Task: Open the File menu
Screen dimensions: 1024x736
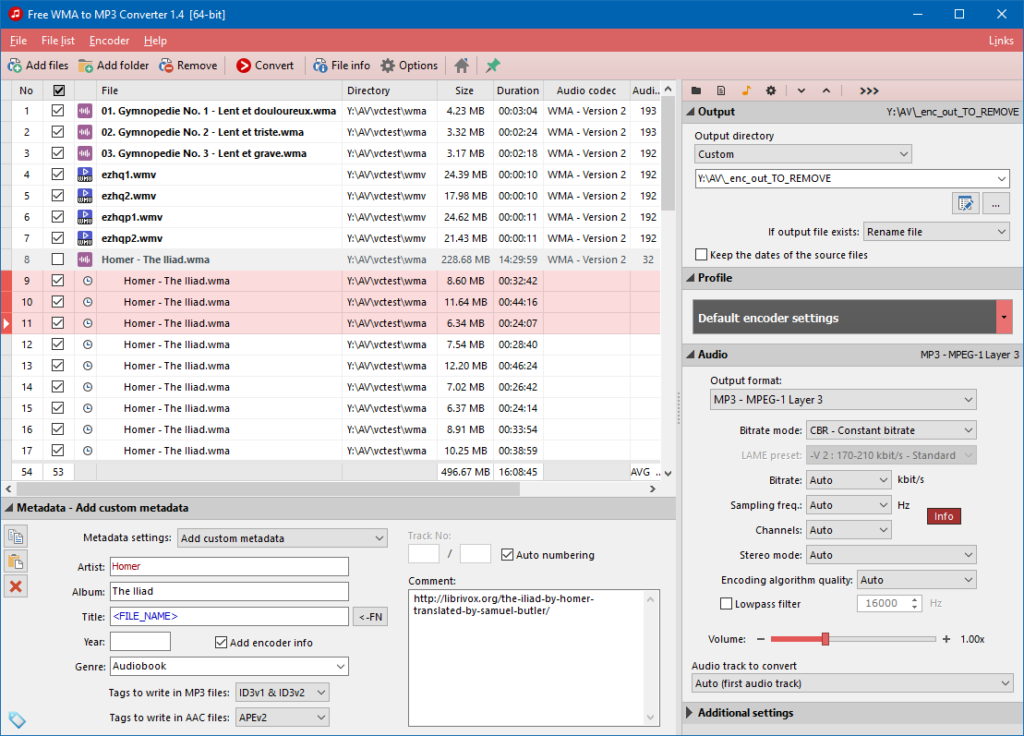Action: click(x=18, y=40)
